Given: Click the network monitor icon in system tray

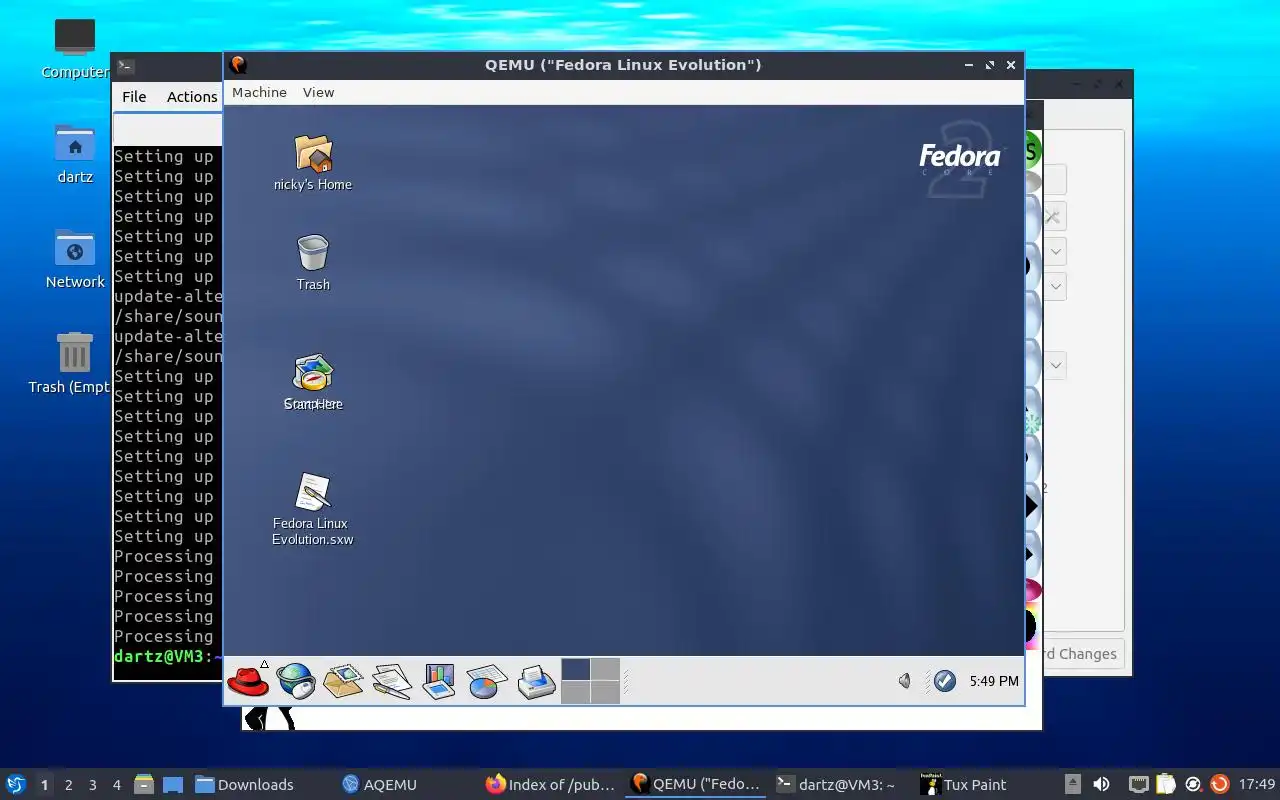Looking at the screenshot, I should pyautogui.click(x=1139, y=785).
